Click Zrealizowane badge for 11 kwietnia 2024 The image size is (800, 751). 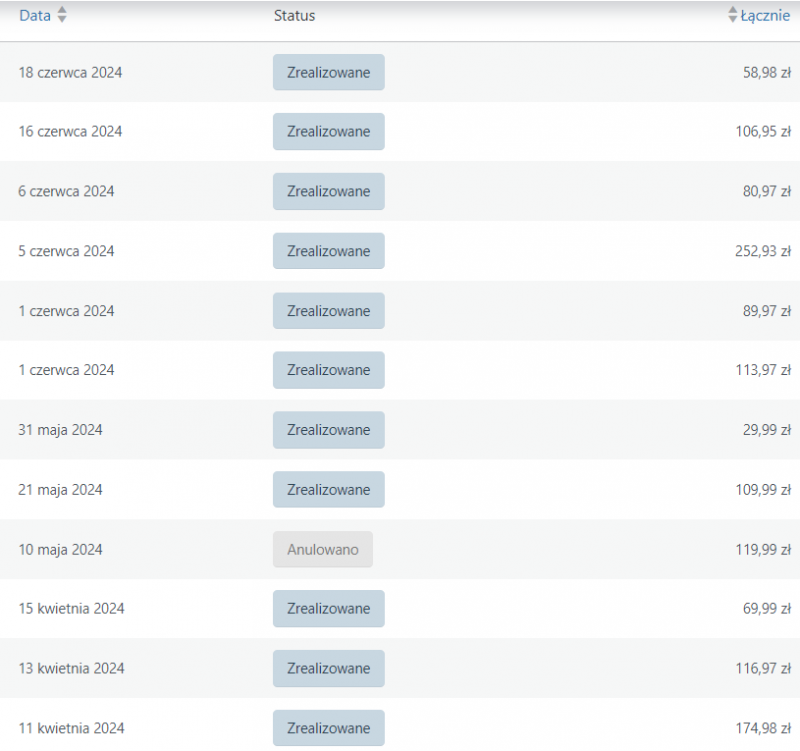tap(328, 728)
